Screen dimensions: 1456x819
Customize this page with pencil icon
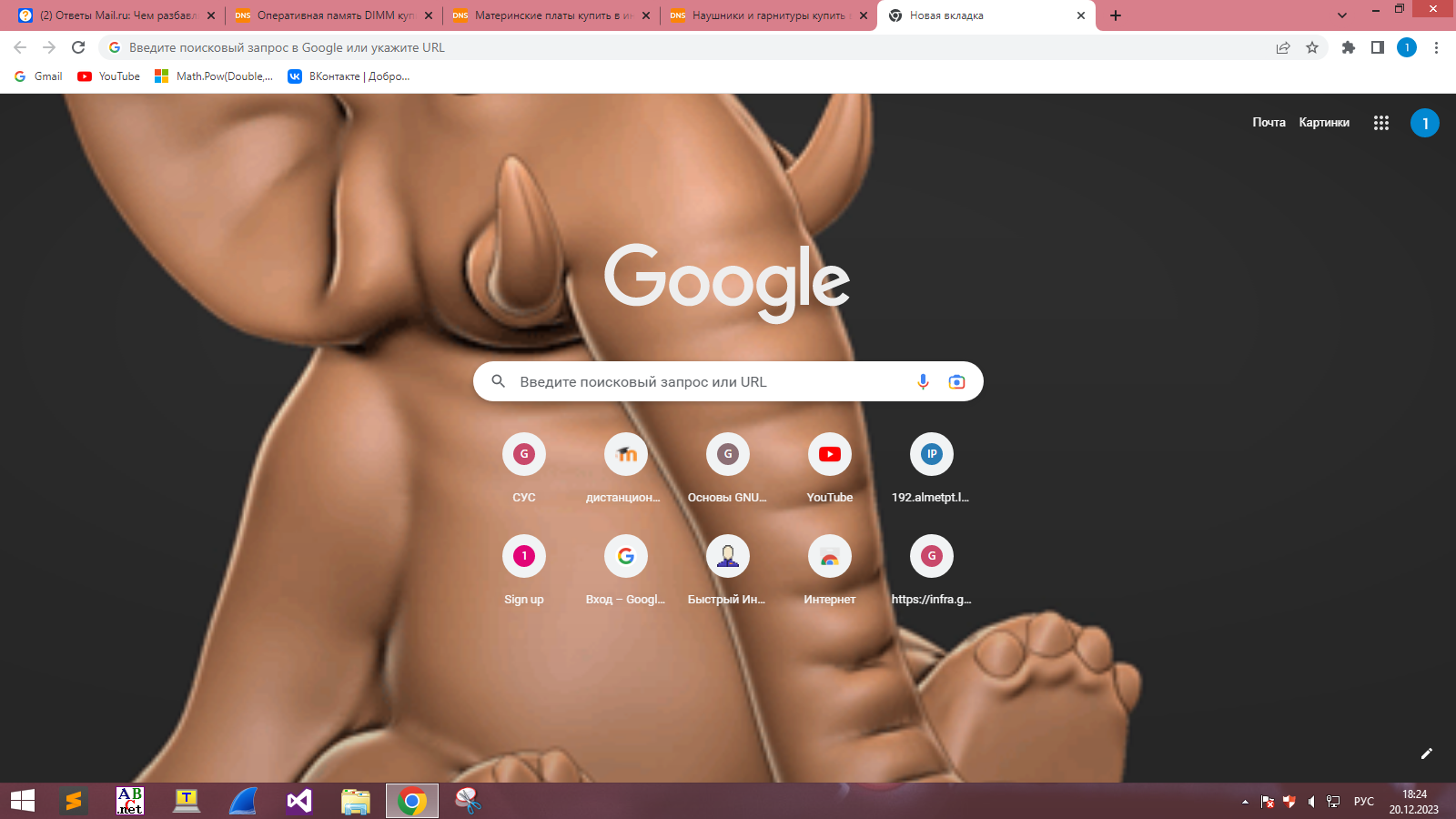click(1427, 753)
